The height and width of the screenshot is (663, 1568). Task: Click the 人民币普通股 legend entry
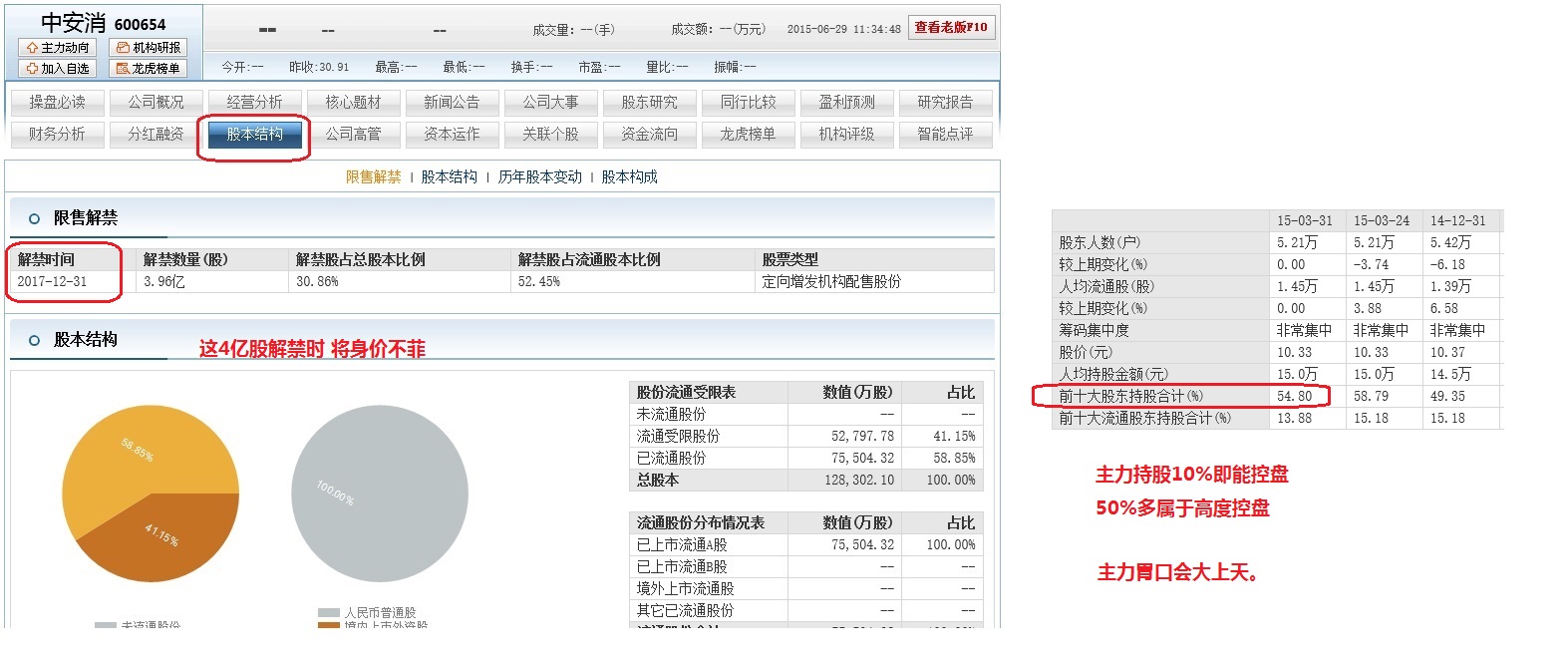pos(368,612)
